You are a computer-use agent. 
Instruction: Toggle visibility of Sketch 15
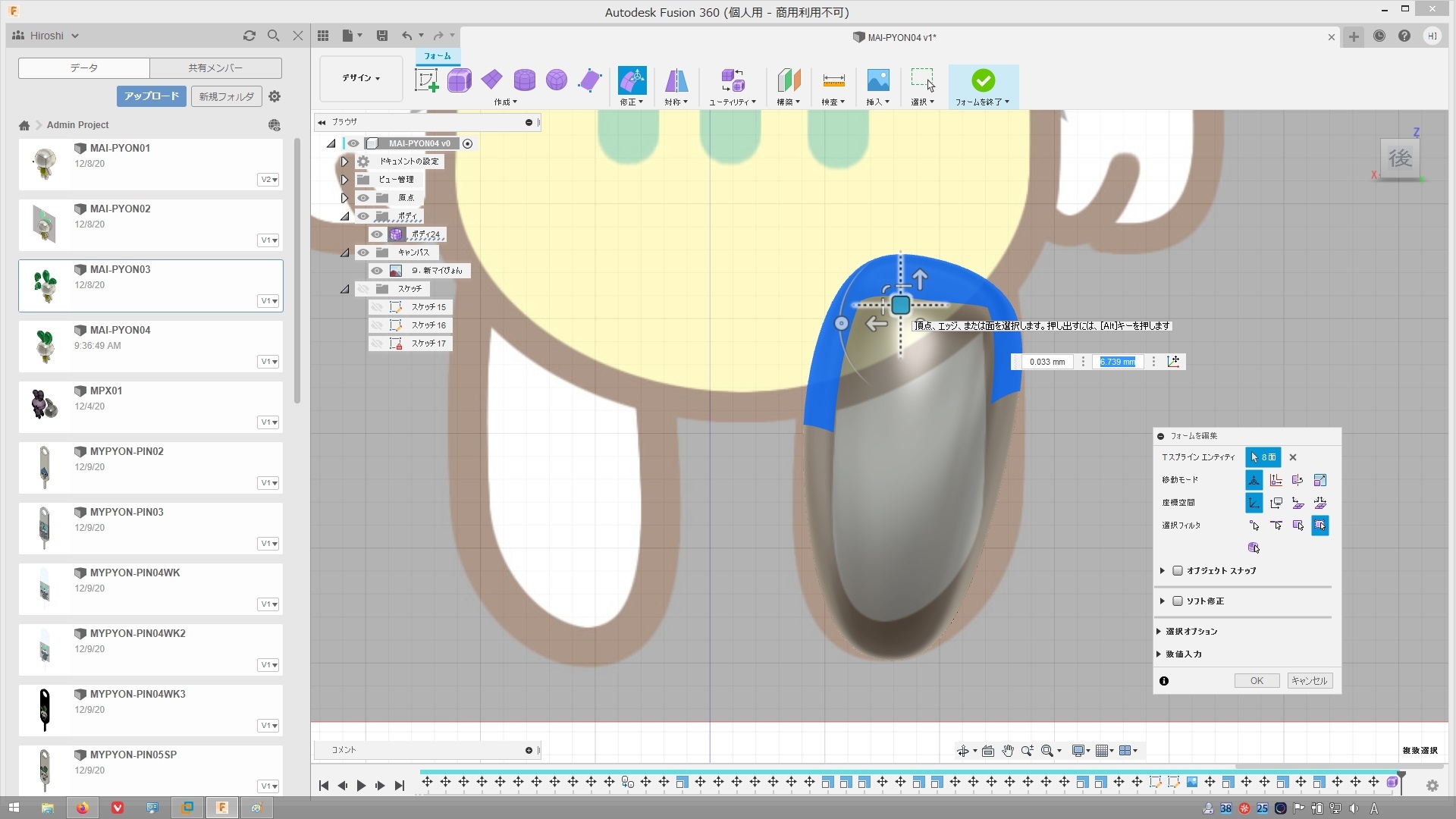pyautogui.click(x=378, y=307)
